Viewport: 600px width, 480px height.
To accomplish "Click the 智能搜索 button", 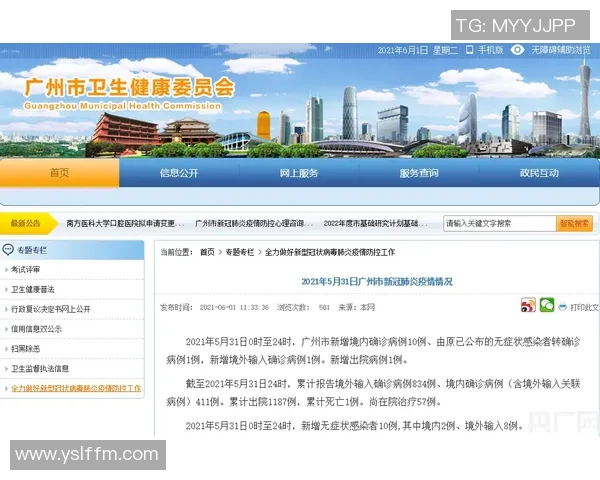I will (574, 223).
